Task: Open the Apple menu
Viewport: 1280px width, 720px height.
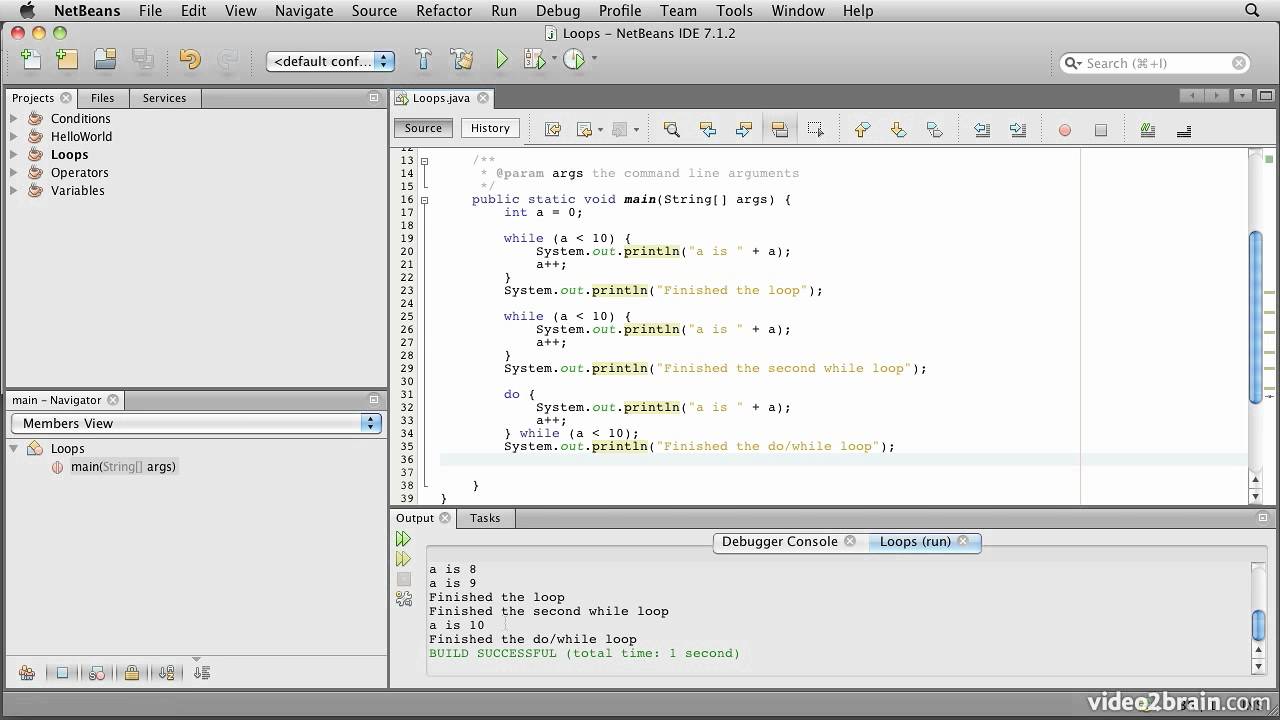Action: tap(27, 11)
